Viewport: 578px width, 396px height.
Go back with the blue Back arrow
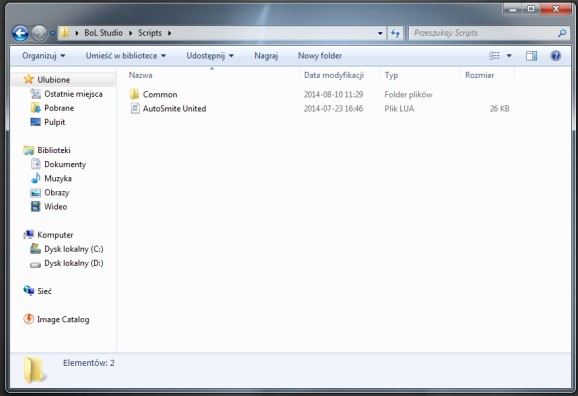20,33
